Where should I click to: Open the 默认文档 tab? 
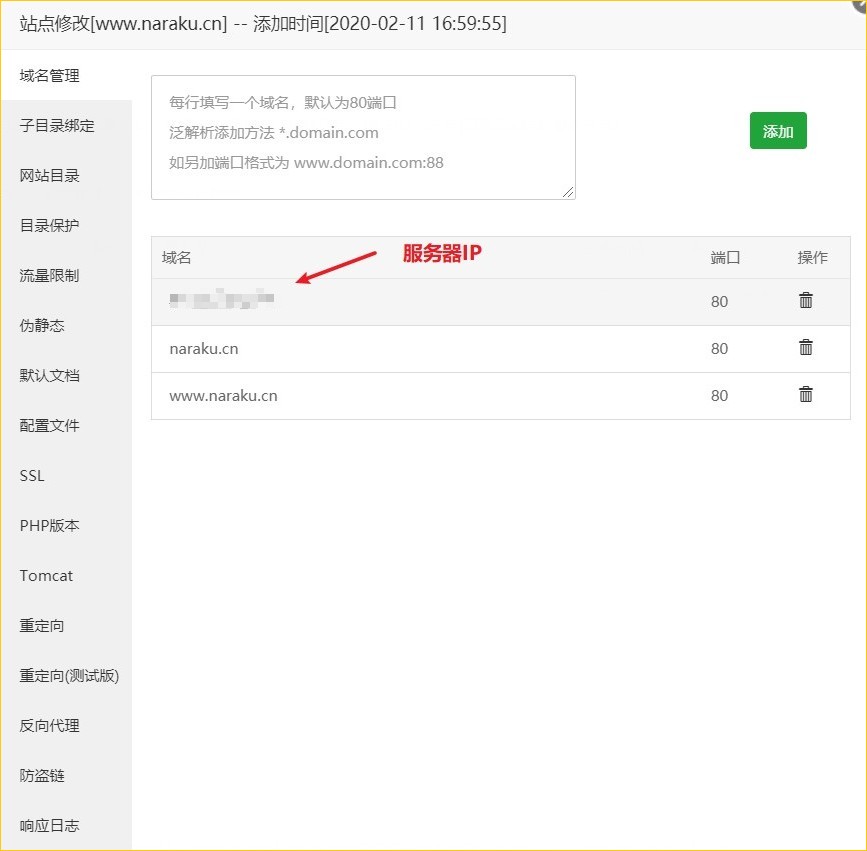pyautogui.click(x=66, y=375)
